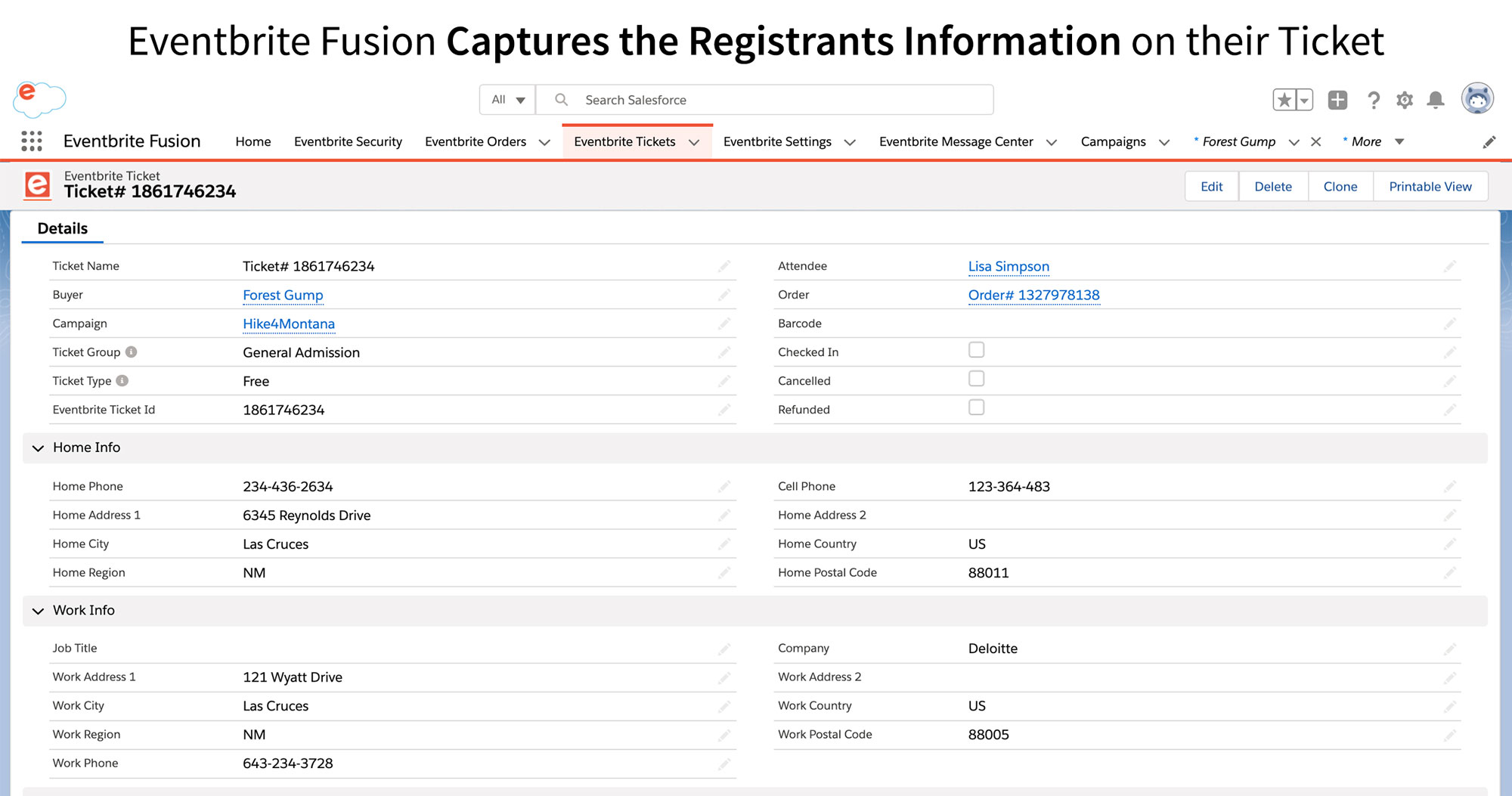The height and width of the screenshot is (796, 1512).
Task: Open the Lisa Simpson attendee record
Action: tap(1009, 266)
